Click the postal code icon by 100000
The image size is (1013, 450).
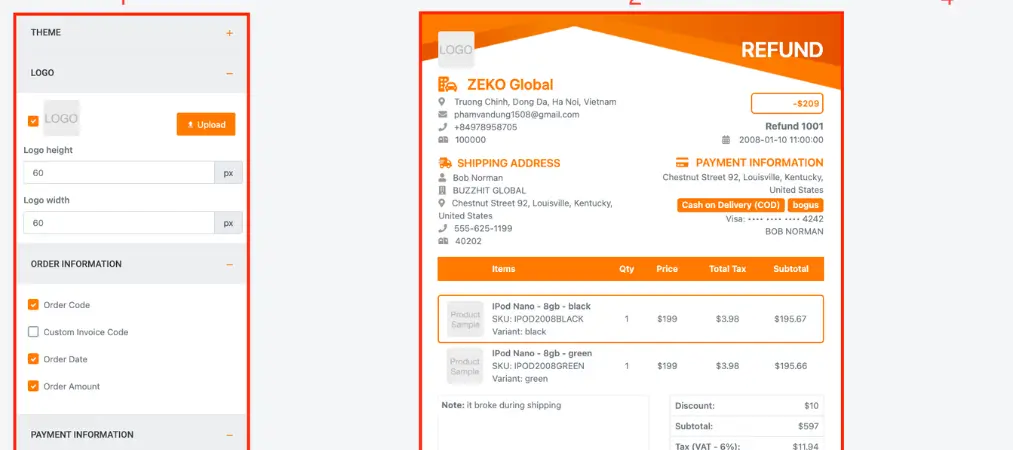pyautogui.click(x=443, y=139)
